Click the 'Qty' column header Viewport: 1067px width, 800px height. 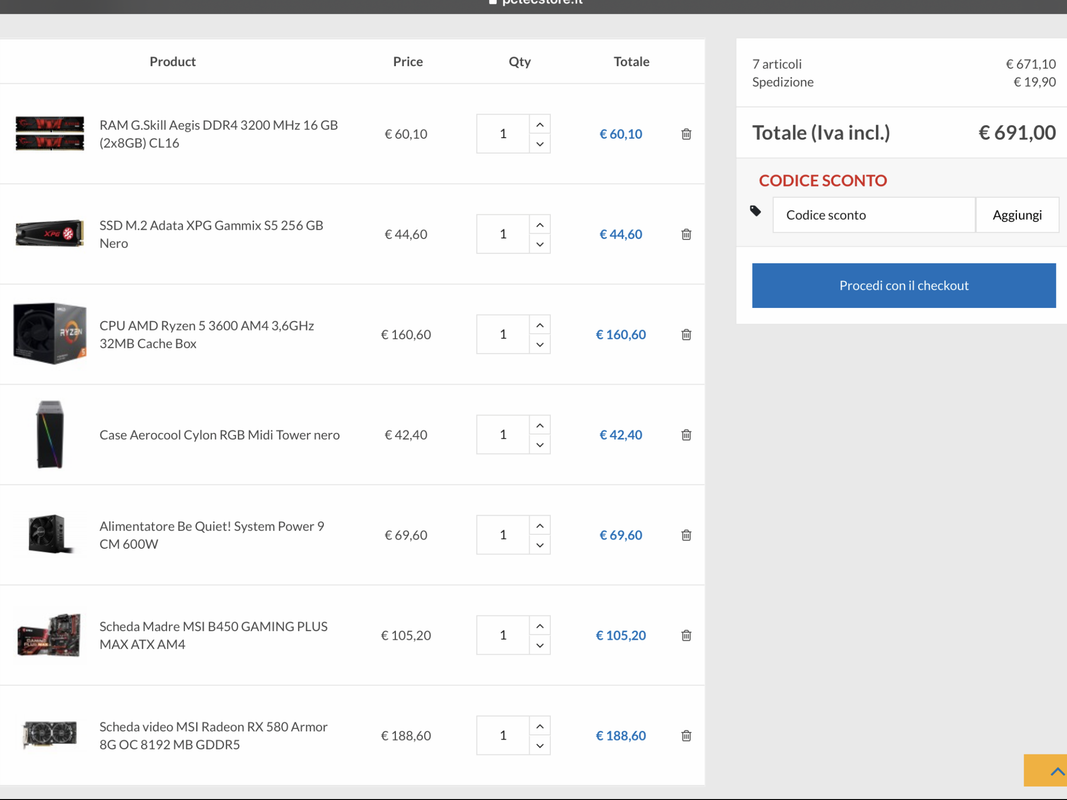click(x=520, y=62)
